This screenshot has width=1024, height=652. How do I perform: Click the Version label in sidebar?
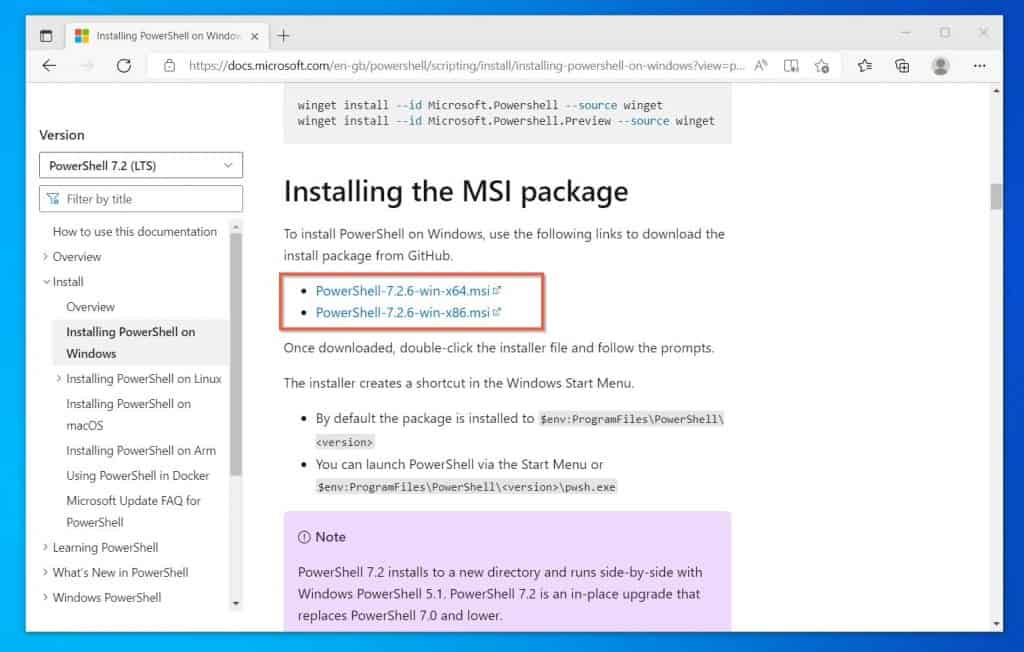point(62,135)
